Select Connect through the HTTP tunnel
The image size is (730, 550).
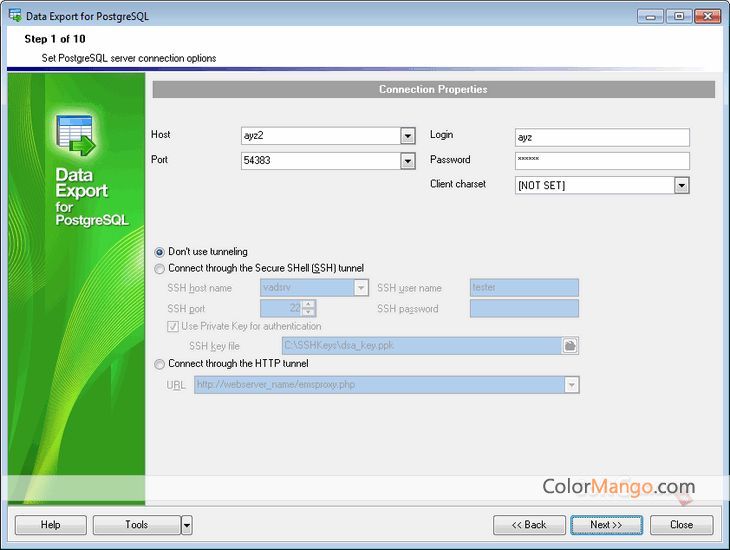pyautogui.click(x=160, y=364)
